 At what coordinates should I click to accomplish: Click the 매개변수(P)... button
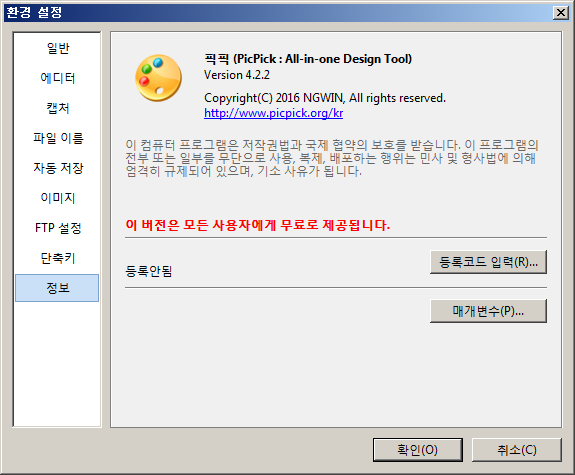488,311
